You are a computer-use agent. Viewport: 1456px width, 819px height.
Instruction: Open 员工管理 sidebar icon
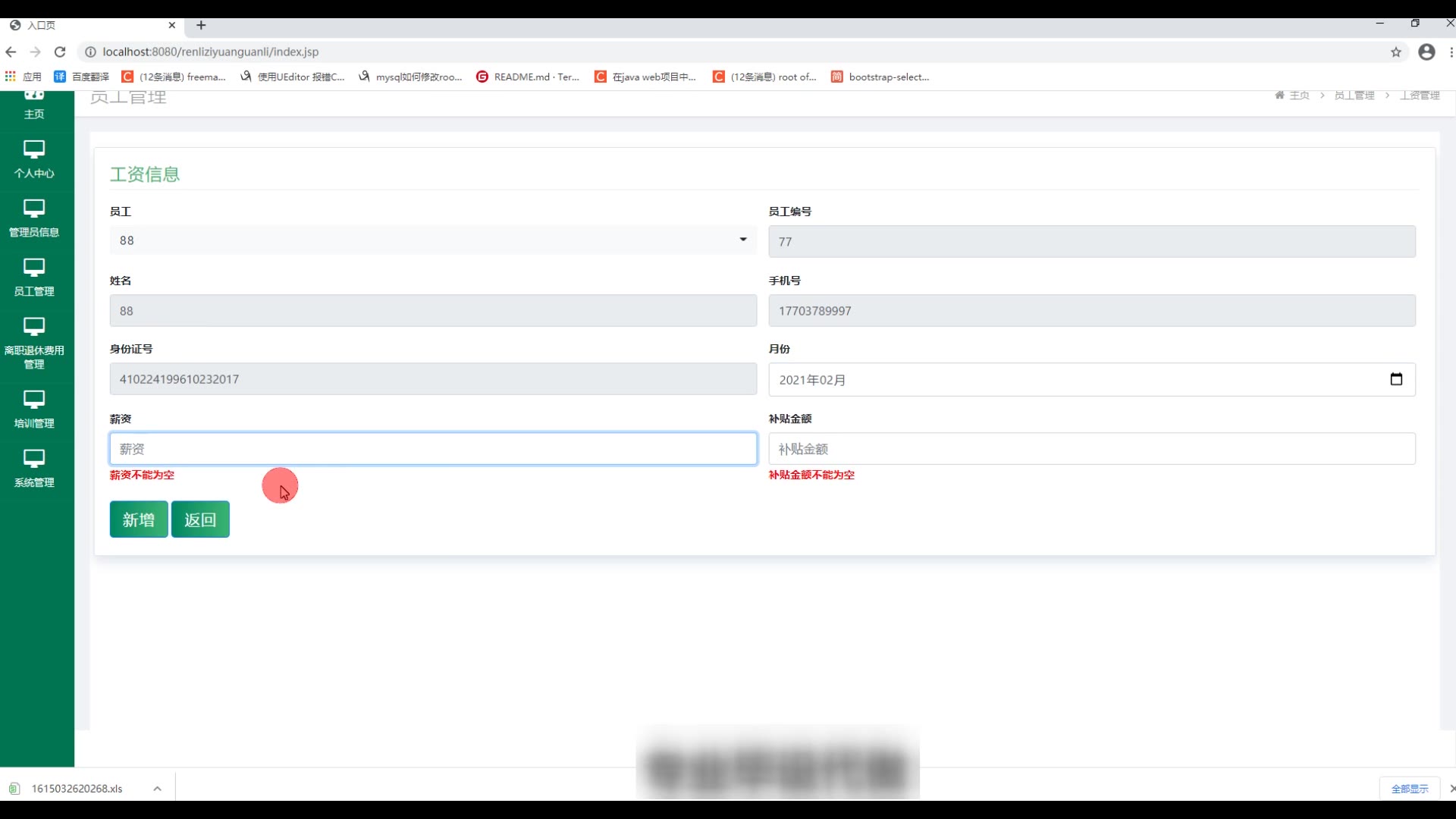click(34, 268)
